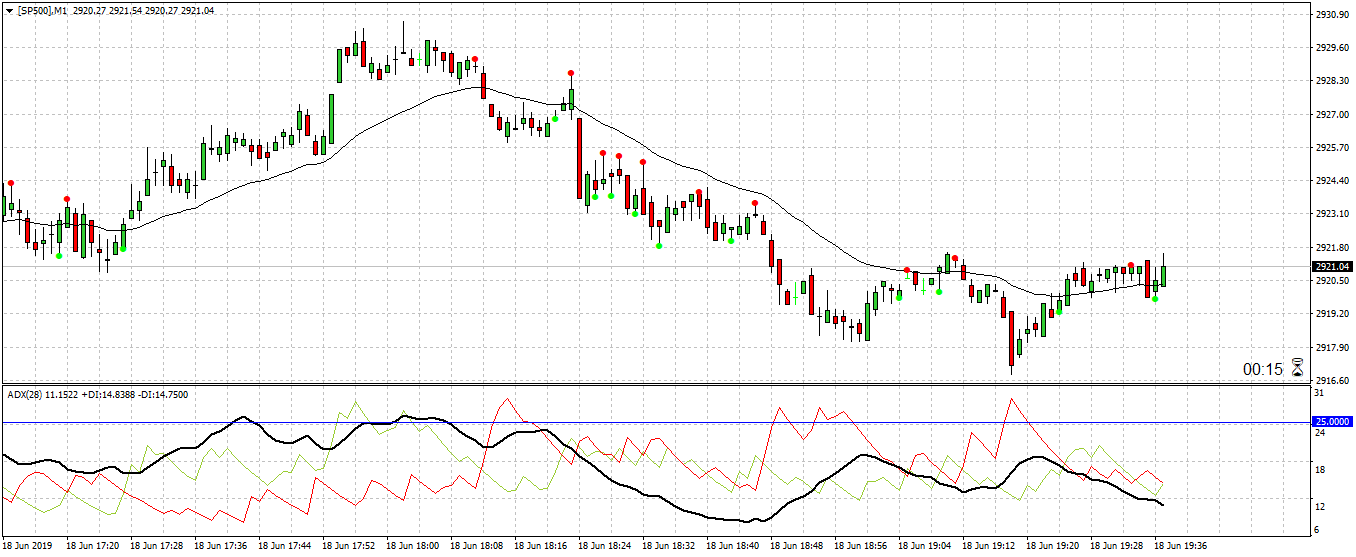The width and height of the screenshot is (1356, 557).
Task: Click the 18 Jun 17:28 time label
Action: [157, 547]
